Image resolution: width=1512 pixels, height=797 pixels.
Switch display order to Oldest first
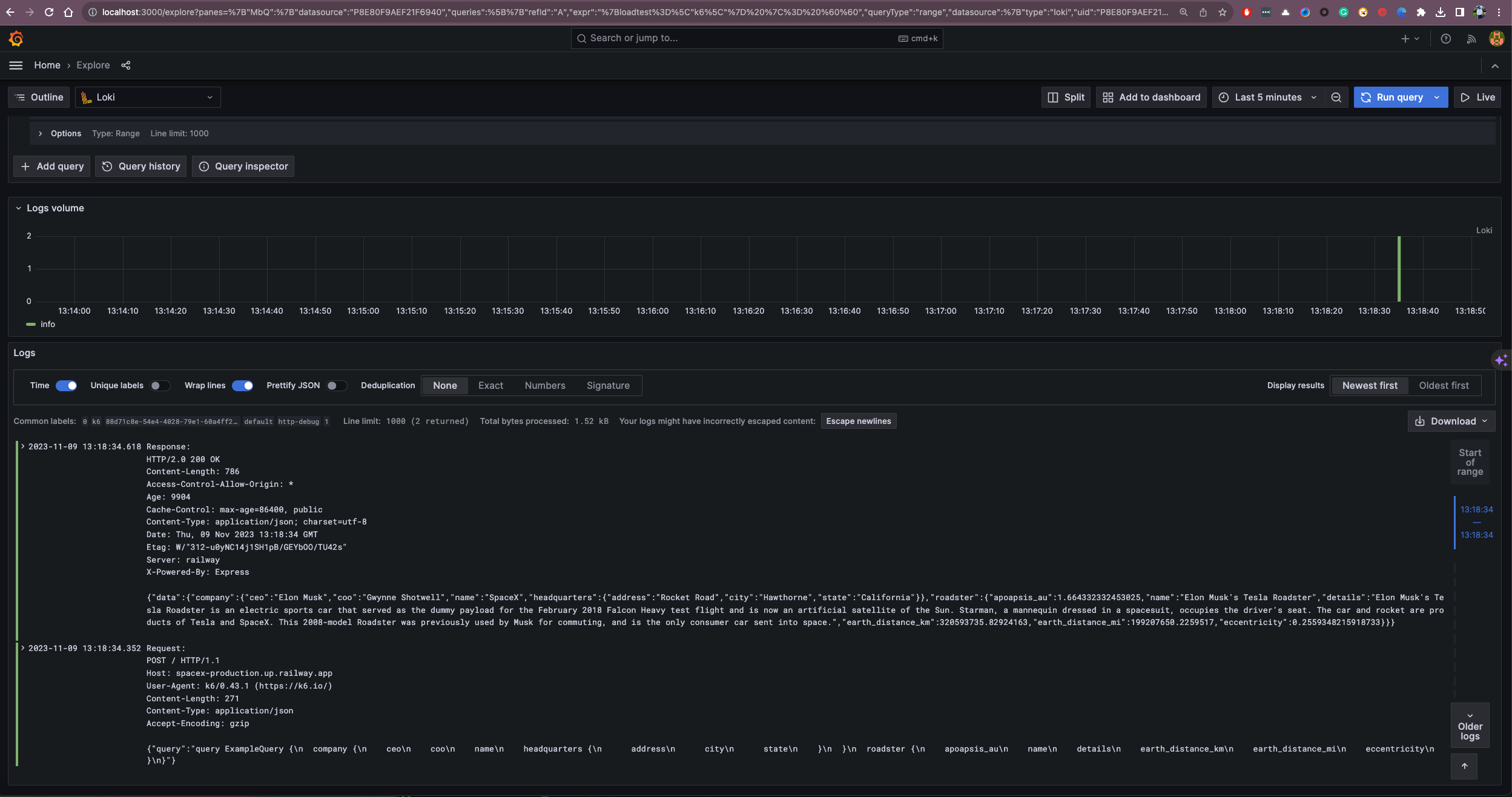[1444, 386]
